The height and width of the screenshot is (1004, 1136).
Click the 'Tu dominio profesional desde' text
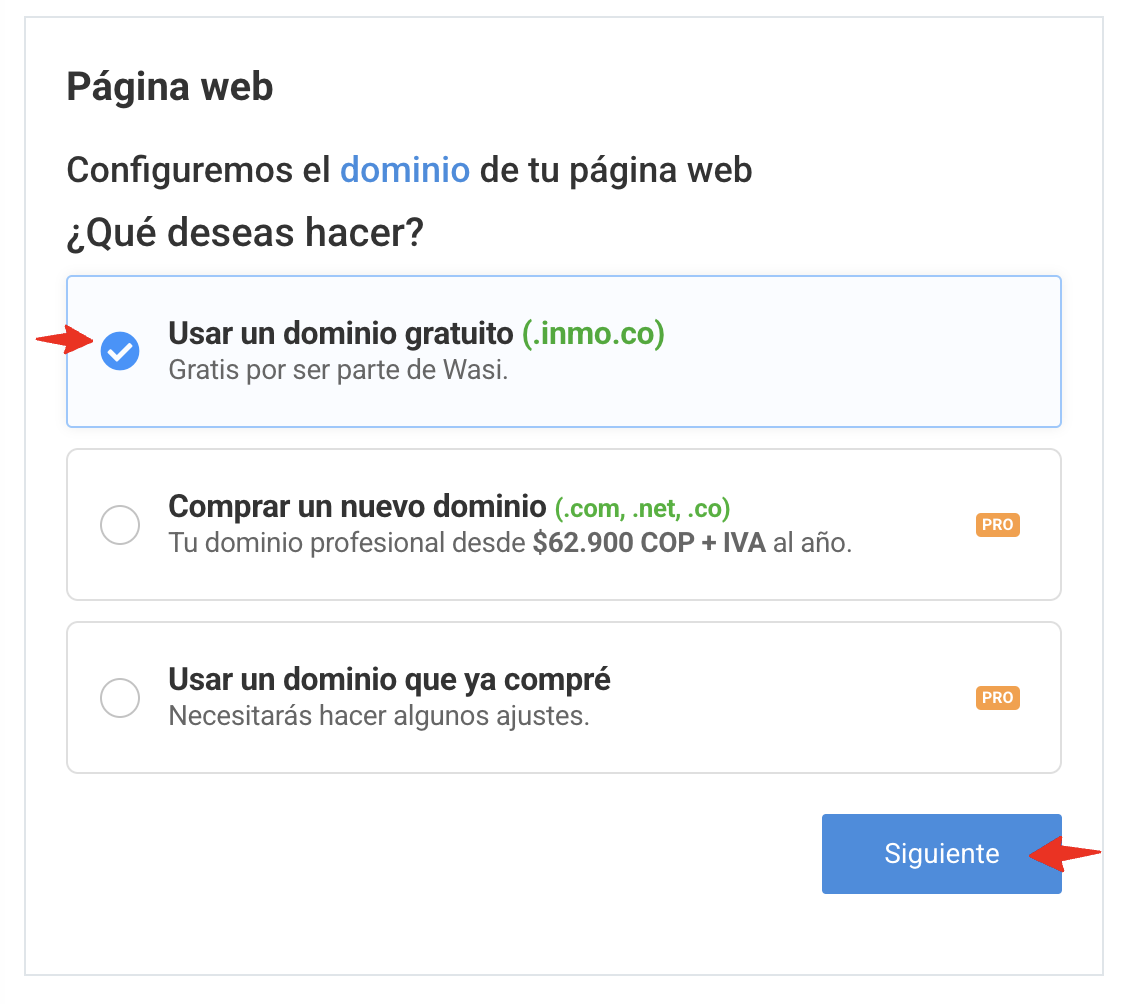point(347,544)
